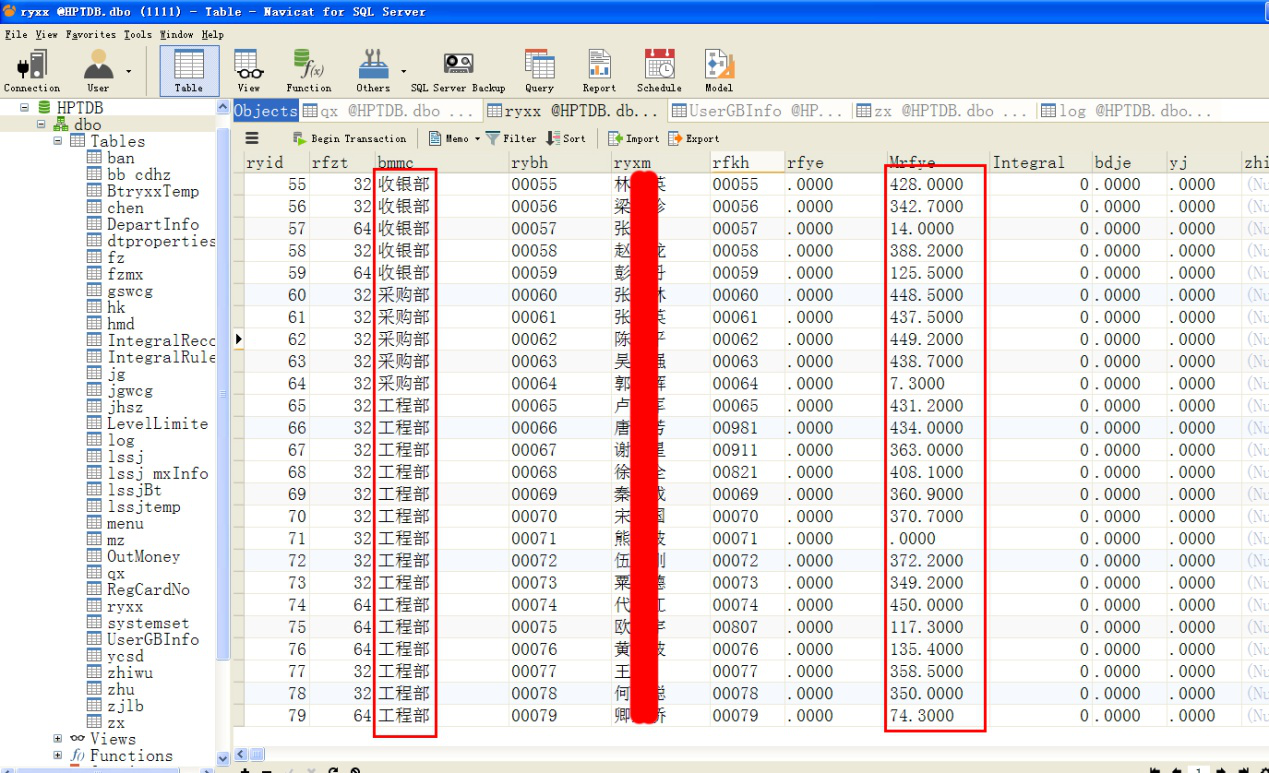Expand the Functions tree node
This screenshot has height=773, width=1269.
pyautogui.click(x=58, y=756)
